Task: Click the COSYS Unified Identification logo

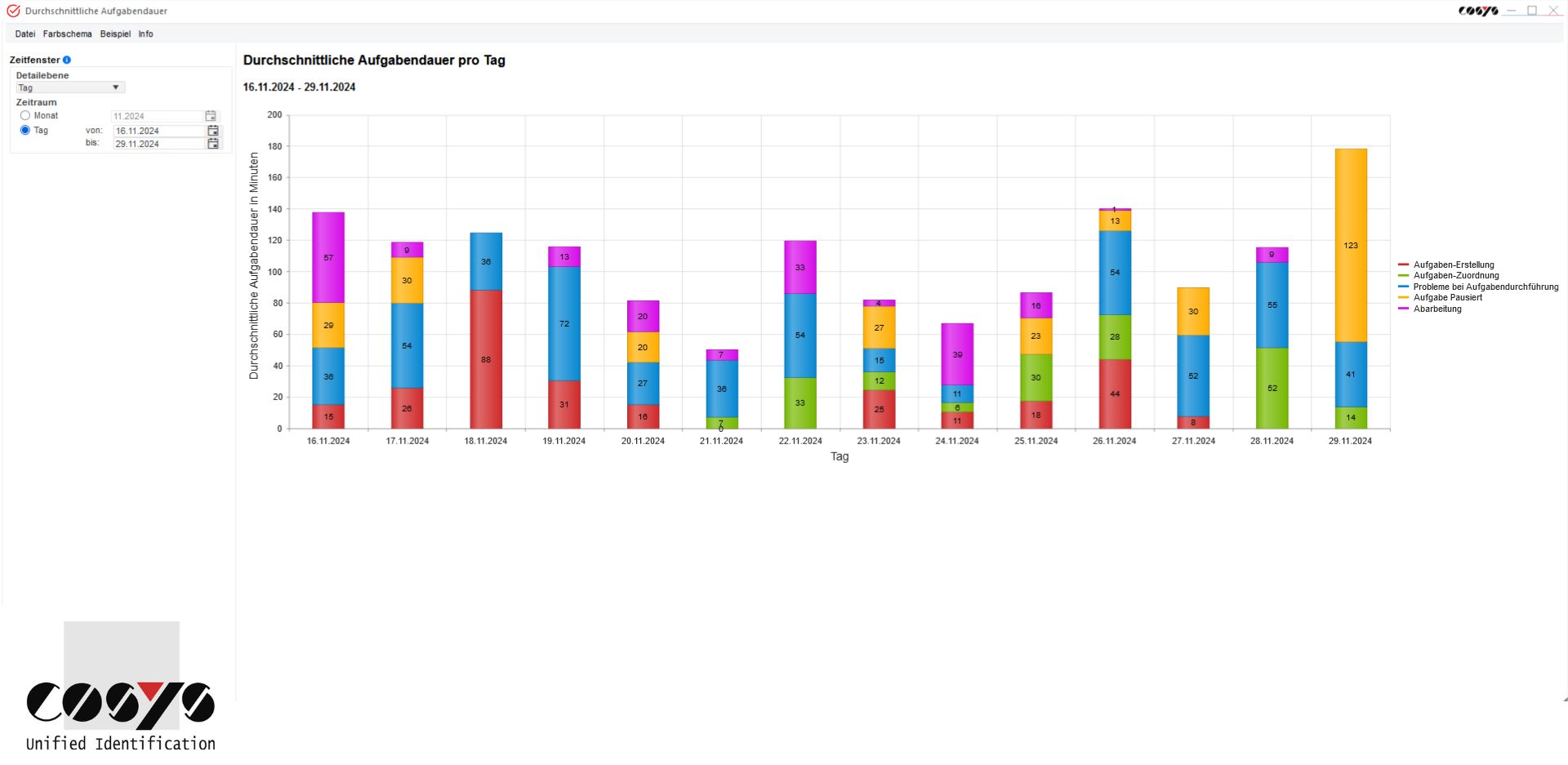Action: pos(121,687)
